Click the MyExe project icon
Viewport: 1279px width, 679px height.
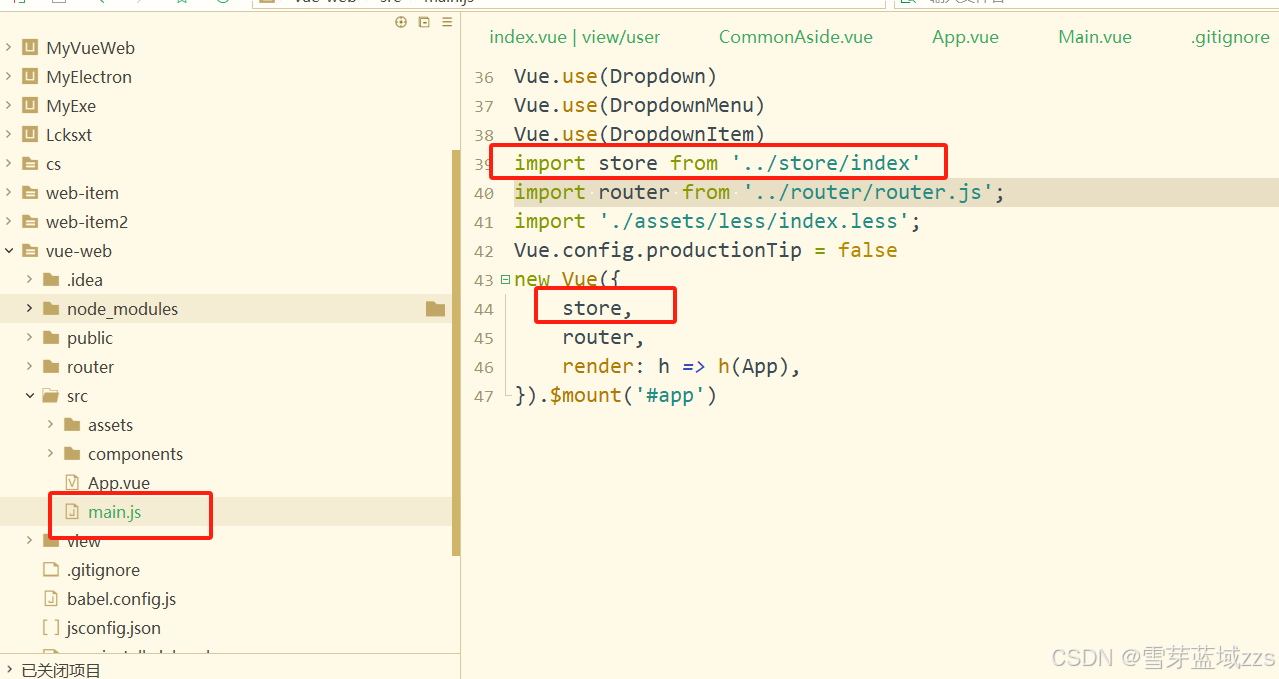pyautogui.click(x=30, y=106)
